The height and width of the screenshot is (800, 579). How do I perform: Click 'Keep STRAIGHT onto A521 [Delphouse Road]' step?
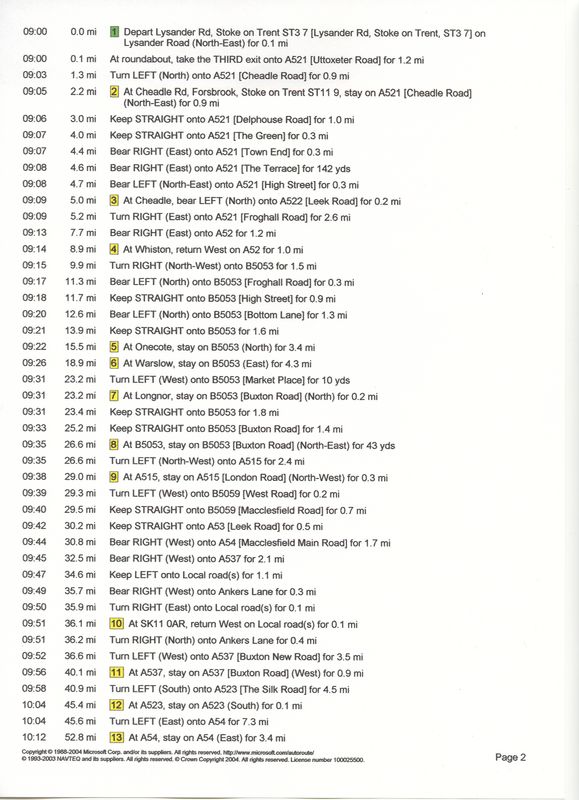click(x=232, y=119)
